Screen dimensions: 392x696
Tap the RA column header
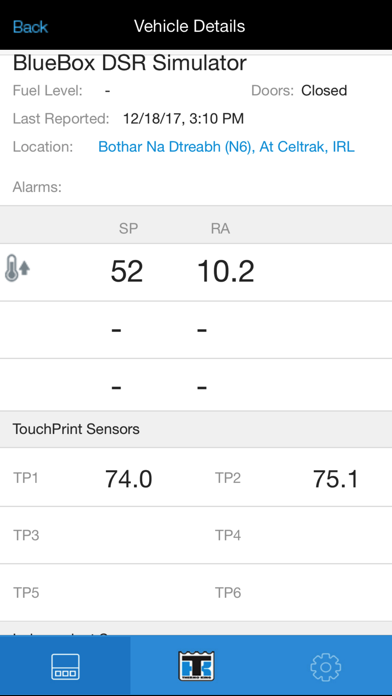pos(220,229)
